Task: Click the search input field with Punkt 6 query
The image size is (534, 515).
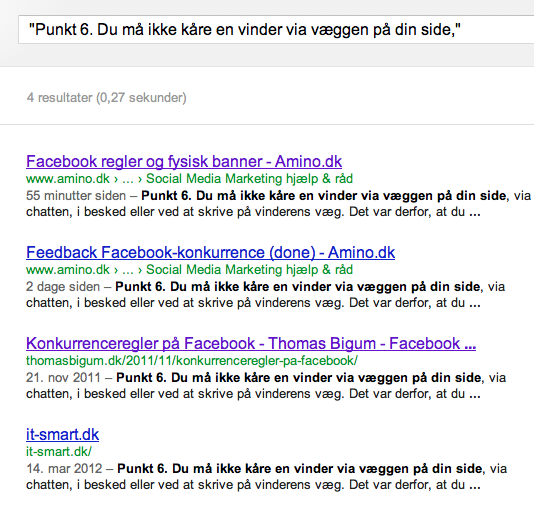Action: (x=276, y=29)
